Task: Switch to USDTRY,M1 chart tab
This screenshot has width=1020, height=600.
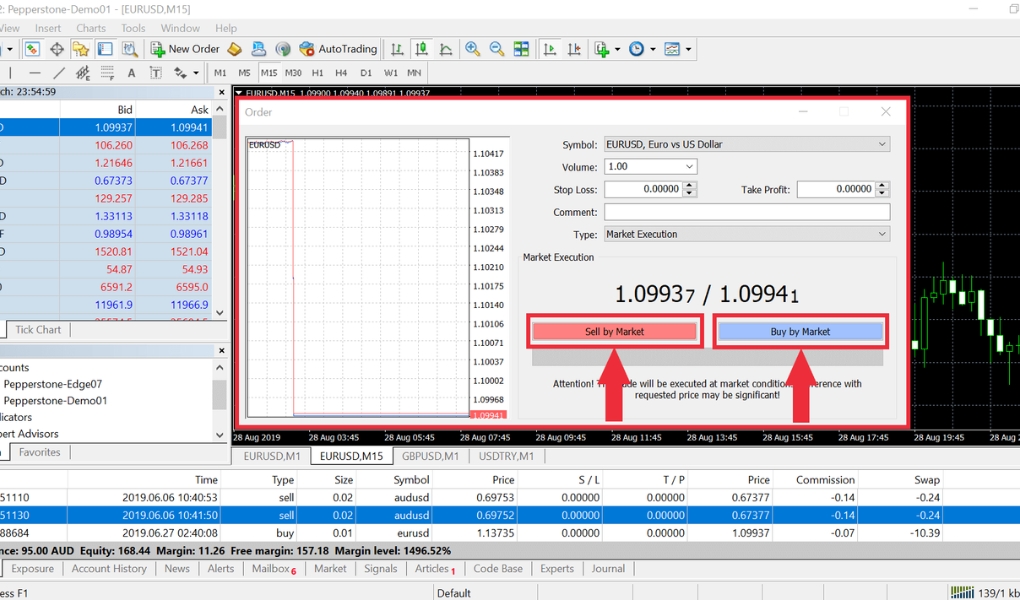Action: [x=506, y=456]
